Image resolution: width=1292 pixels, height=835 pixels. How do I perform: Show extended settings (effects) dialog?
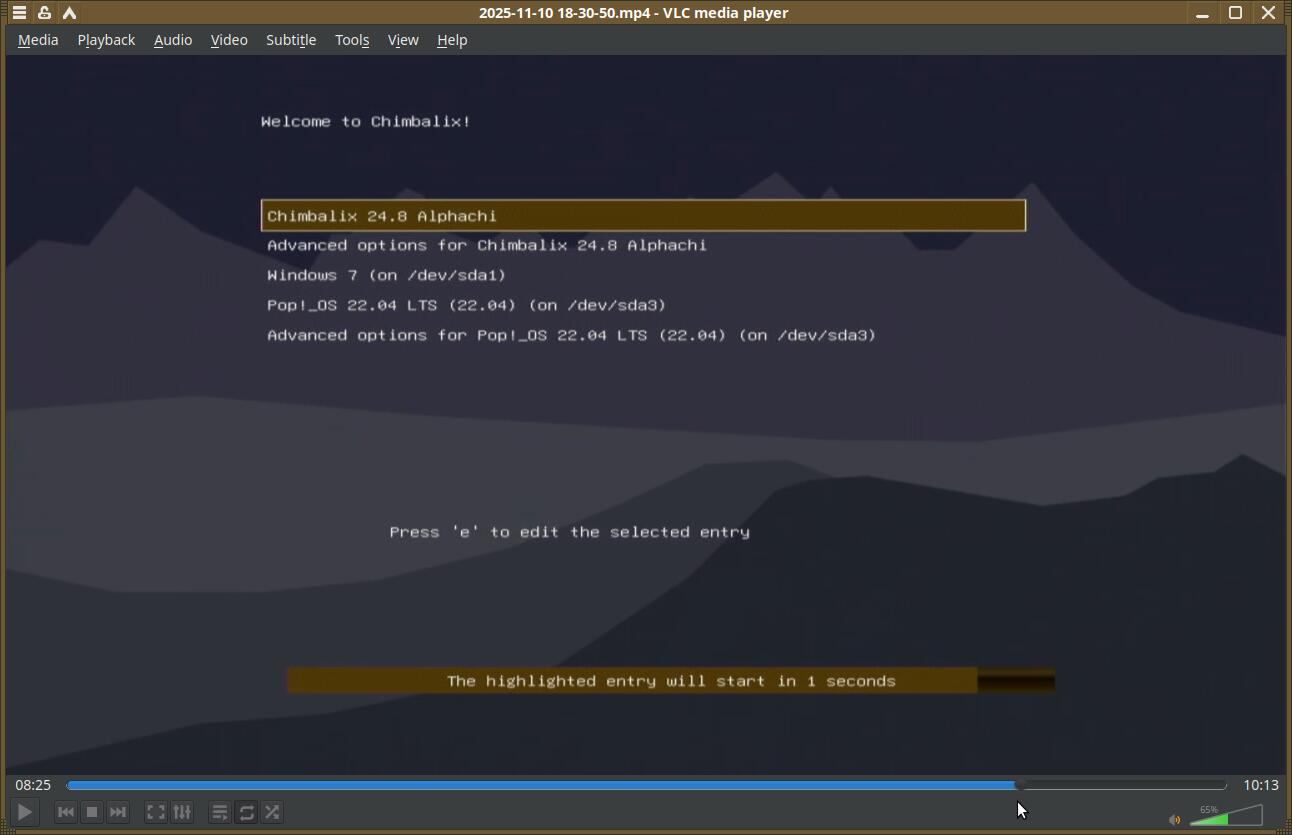[182, 812]
